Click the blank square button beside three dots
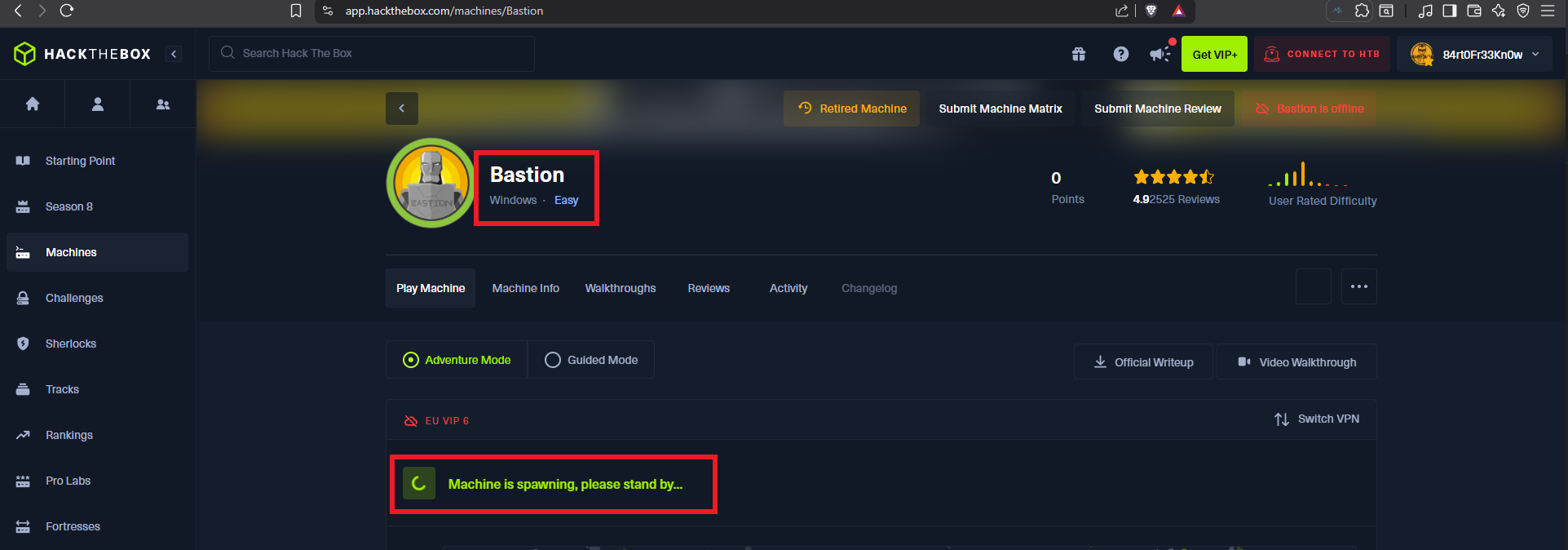Screen dimensions: 1568x550 pyautogui.click(x=1314, y=286)
